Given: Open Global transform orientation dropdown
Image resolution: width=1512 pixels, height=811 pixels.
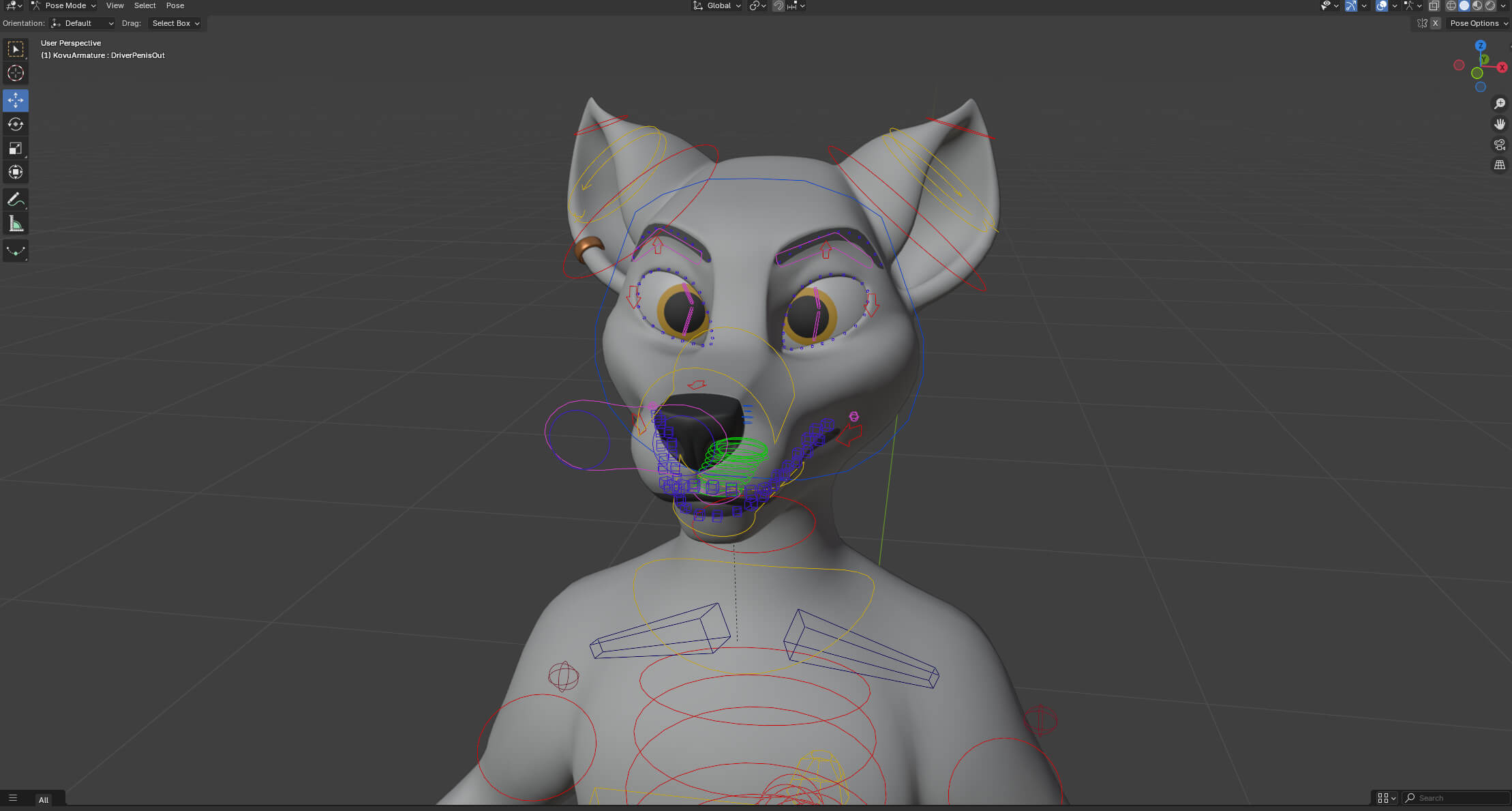Looking at the screenshot, I should point(716,5).
